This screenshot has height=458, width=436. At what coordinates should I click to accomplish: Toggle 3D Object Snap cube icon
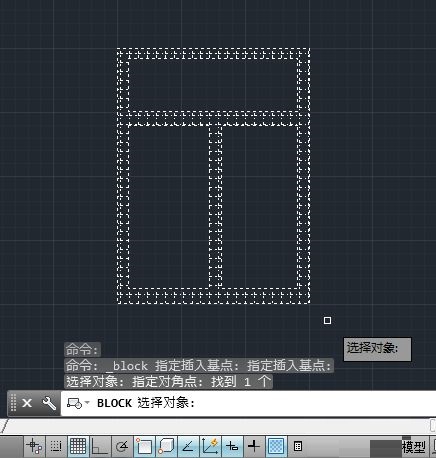[166, 446]
